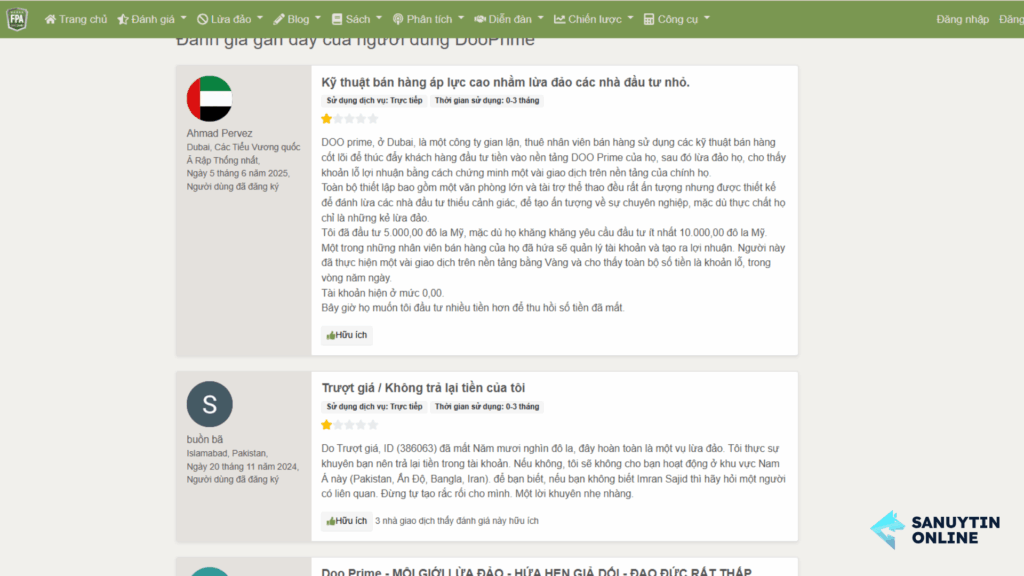Mark the Trượt giá review as Hữu ích
The width and height of the screenshot is (1024, 576).
tap(347, 521)
